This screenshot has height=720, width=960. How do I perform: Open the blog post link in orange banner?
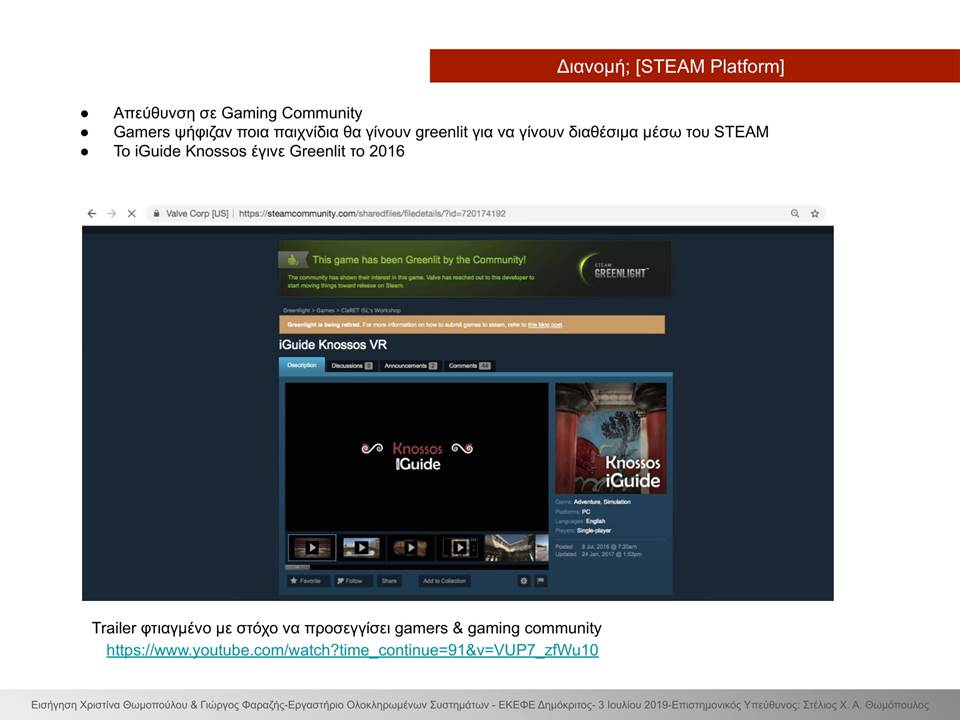545,324
